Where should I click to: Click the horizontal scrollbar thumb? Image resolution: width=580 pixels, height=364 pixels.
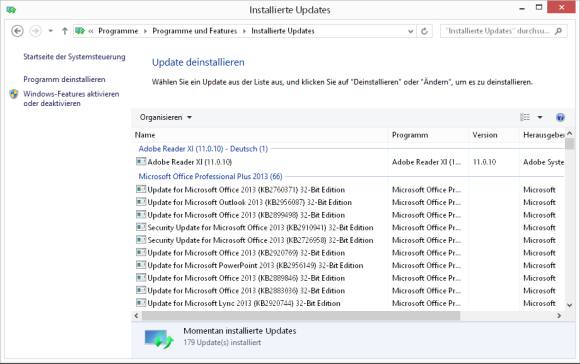[x=301, y=316]
